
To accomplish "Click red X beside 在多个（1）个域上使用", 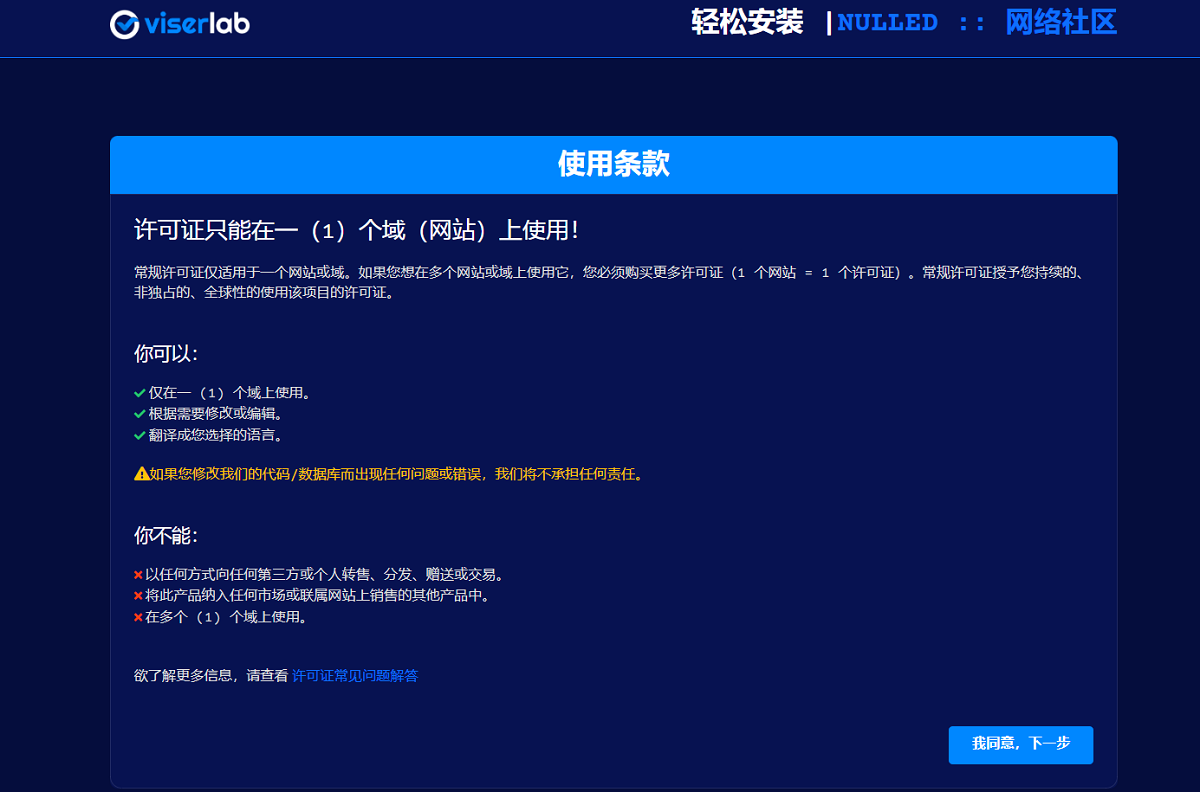I will tap(138, 618).
